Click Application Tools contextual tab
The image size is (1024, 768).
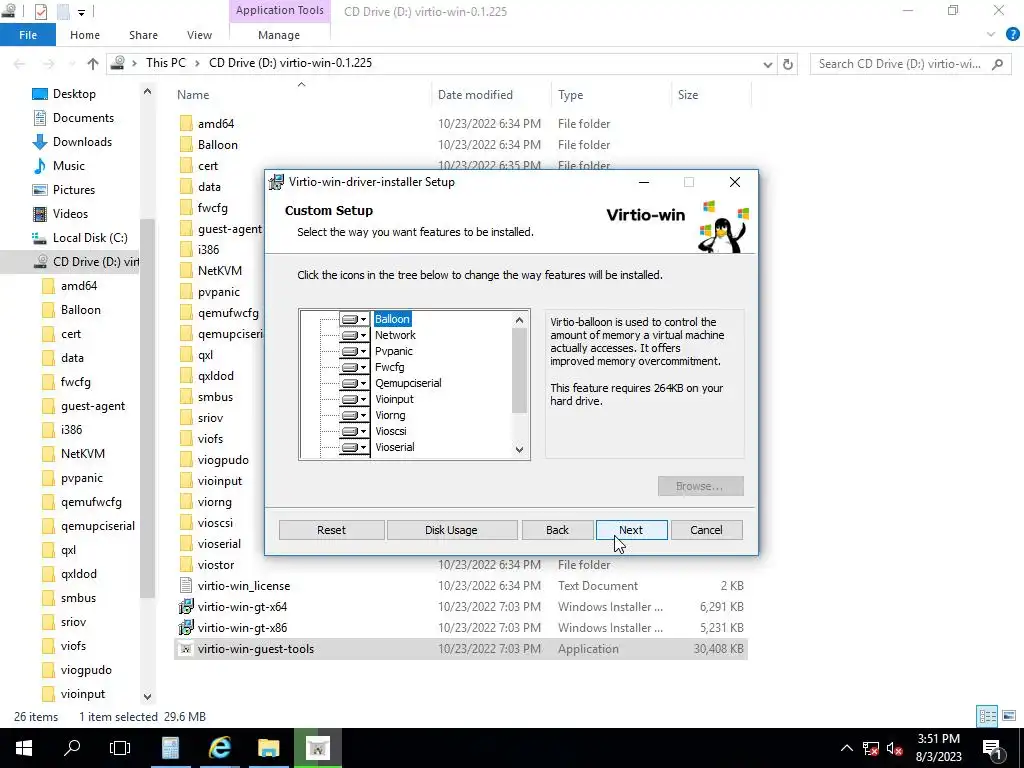click(x=280, y=10)
